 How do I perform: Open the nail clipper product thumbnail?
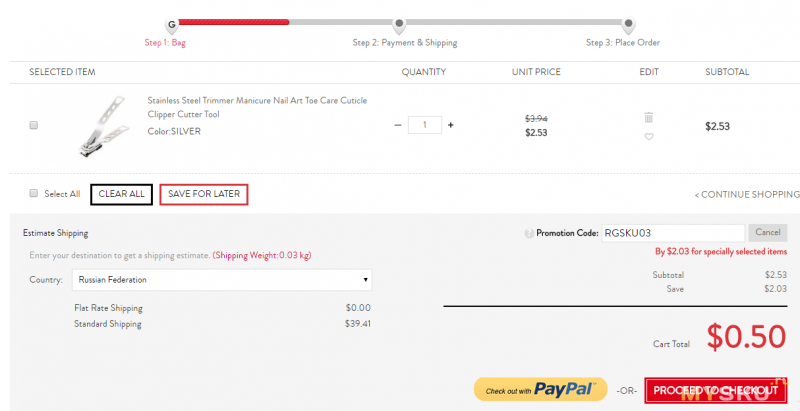pos(103,126)
